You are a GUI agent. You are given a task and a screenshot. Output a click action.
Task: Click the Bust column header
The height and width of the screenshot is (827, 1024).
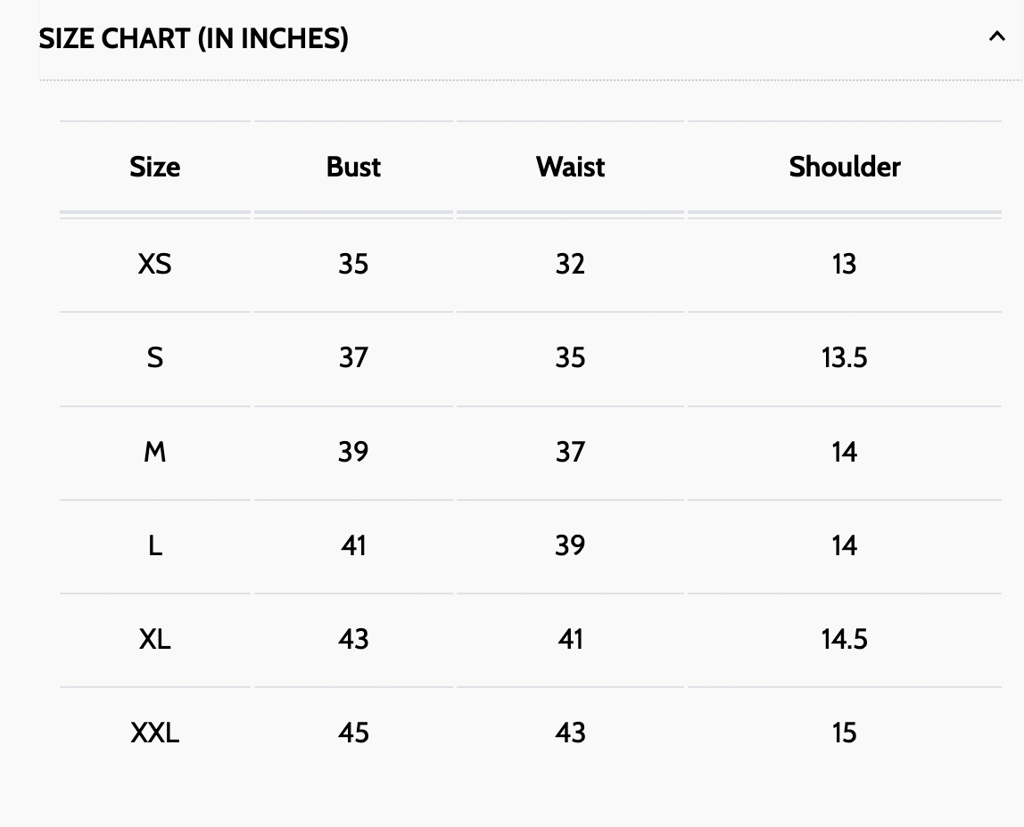(353, 166)
